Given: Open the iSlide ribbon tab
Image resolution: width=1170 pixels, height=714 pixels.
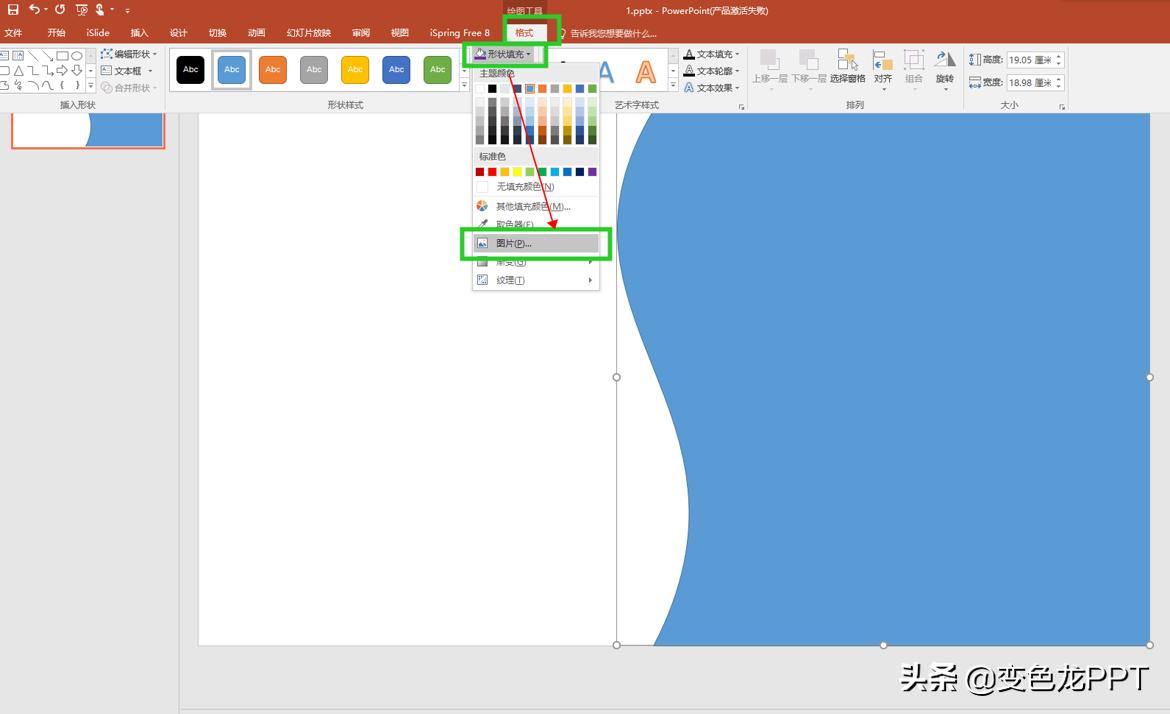Looking at the screenshot, I should click(x=98, y=33).
